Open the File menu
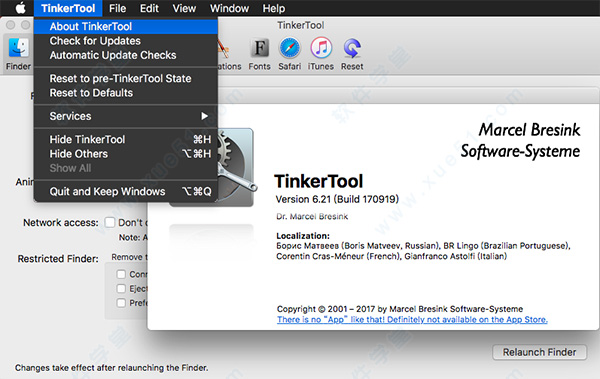600x379 pixels. coord(117,8)
